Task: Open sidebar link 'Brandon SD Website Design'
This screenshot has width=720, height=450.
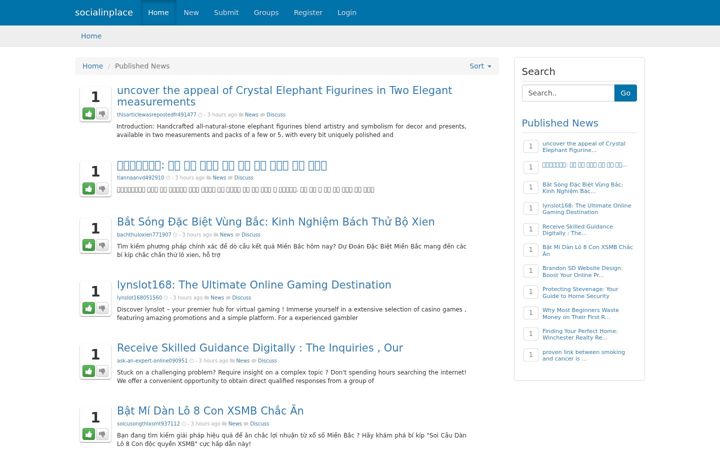Action: tap(582, 271)
